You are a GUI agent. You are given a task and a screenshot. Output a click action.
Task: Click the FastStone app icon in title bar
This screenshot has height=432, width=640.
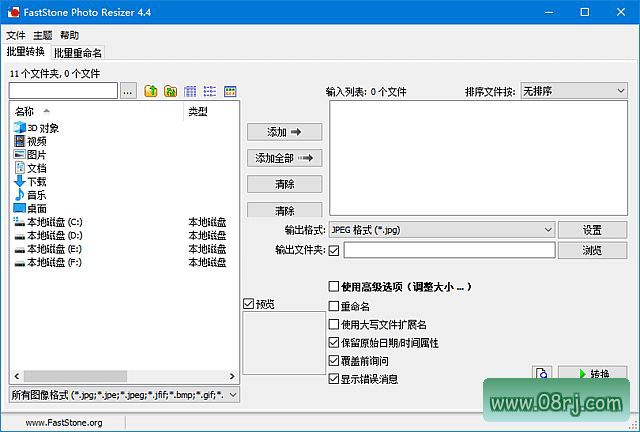tap(13, 12)
